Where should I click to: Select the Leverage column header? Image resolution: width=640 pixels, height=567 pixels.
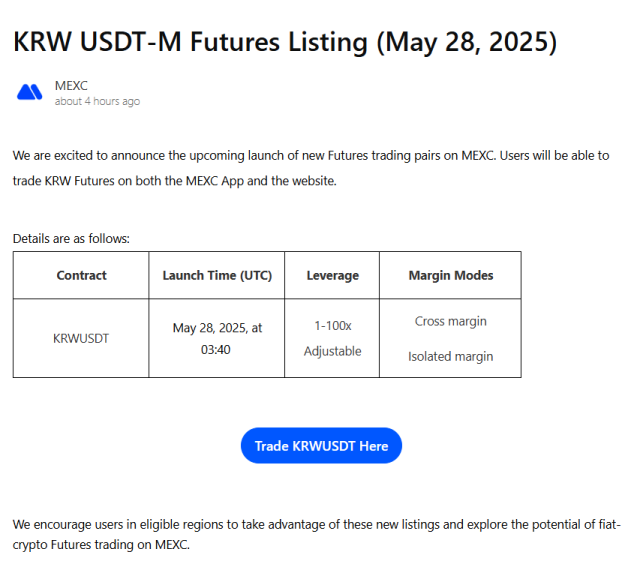[332, 275]
